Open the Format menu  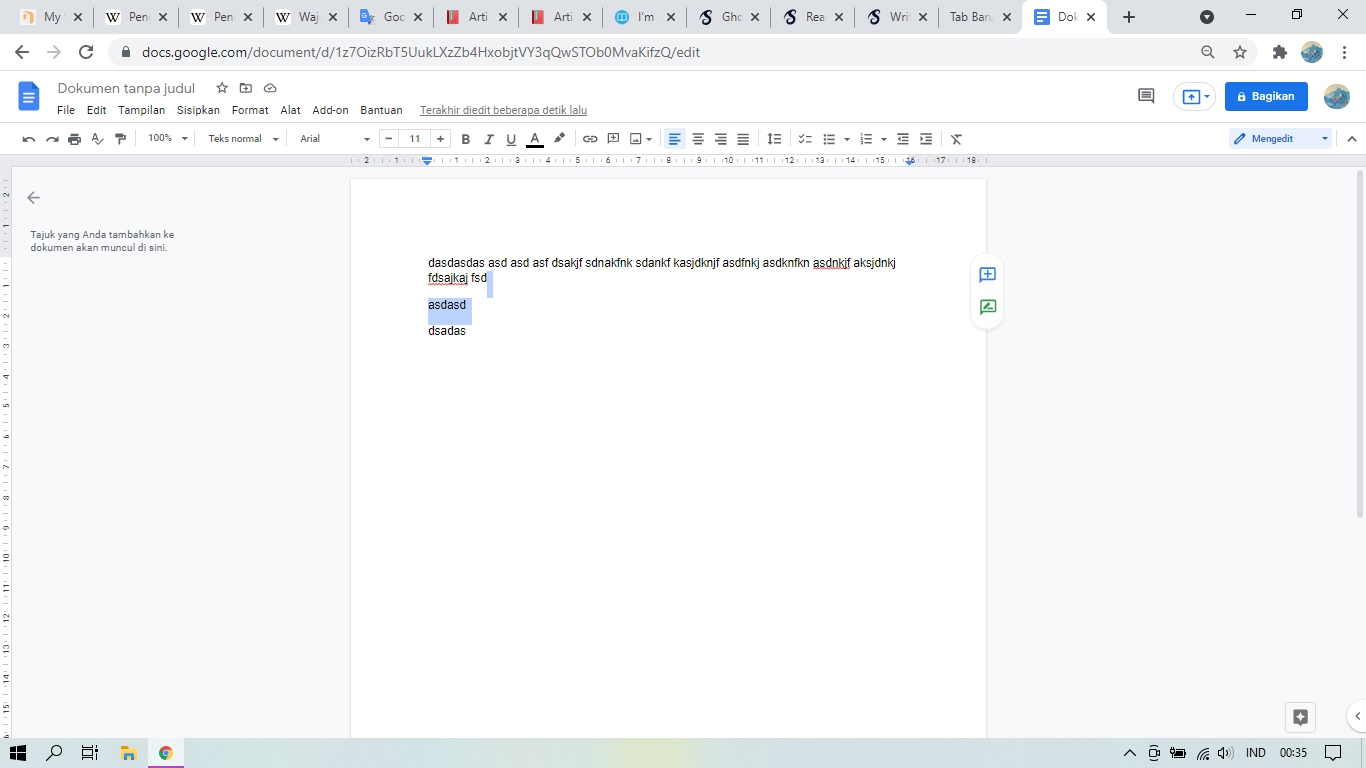coord(250,110)
